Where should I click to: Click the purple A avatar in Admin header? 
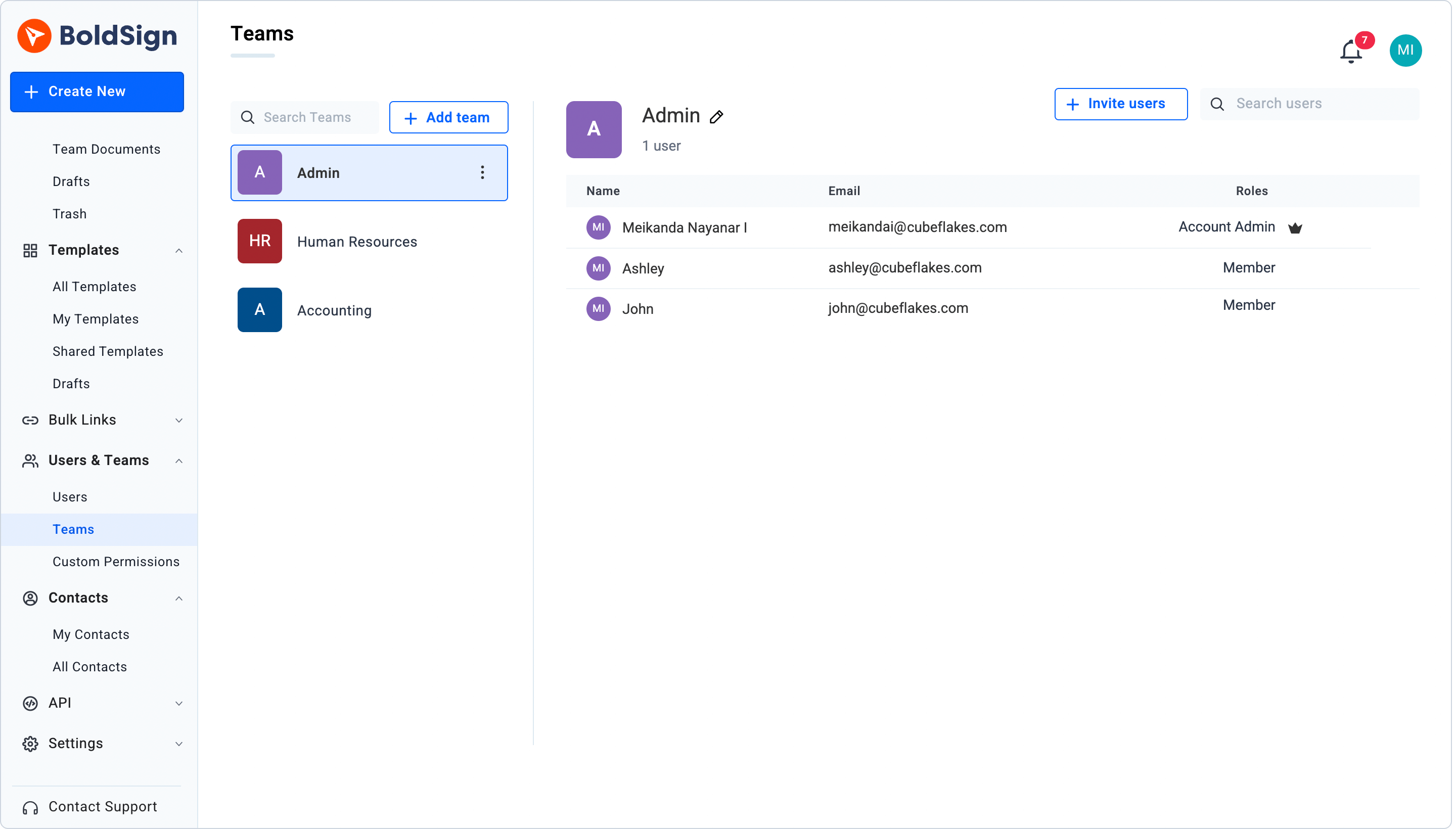(x=595, y=130)
